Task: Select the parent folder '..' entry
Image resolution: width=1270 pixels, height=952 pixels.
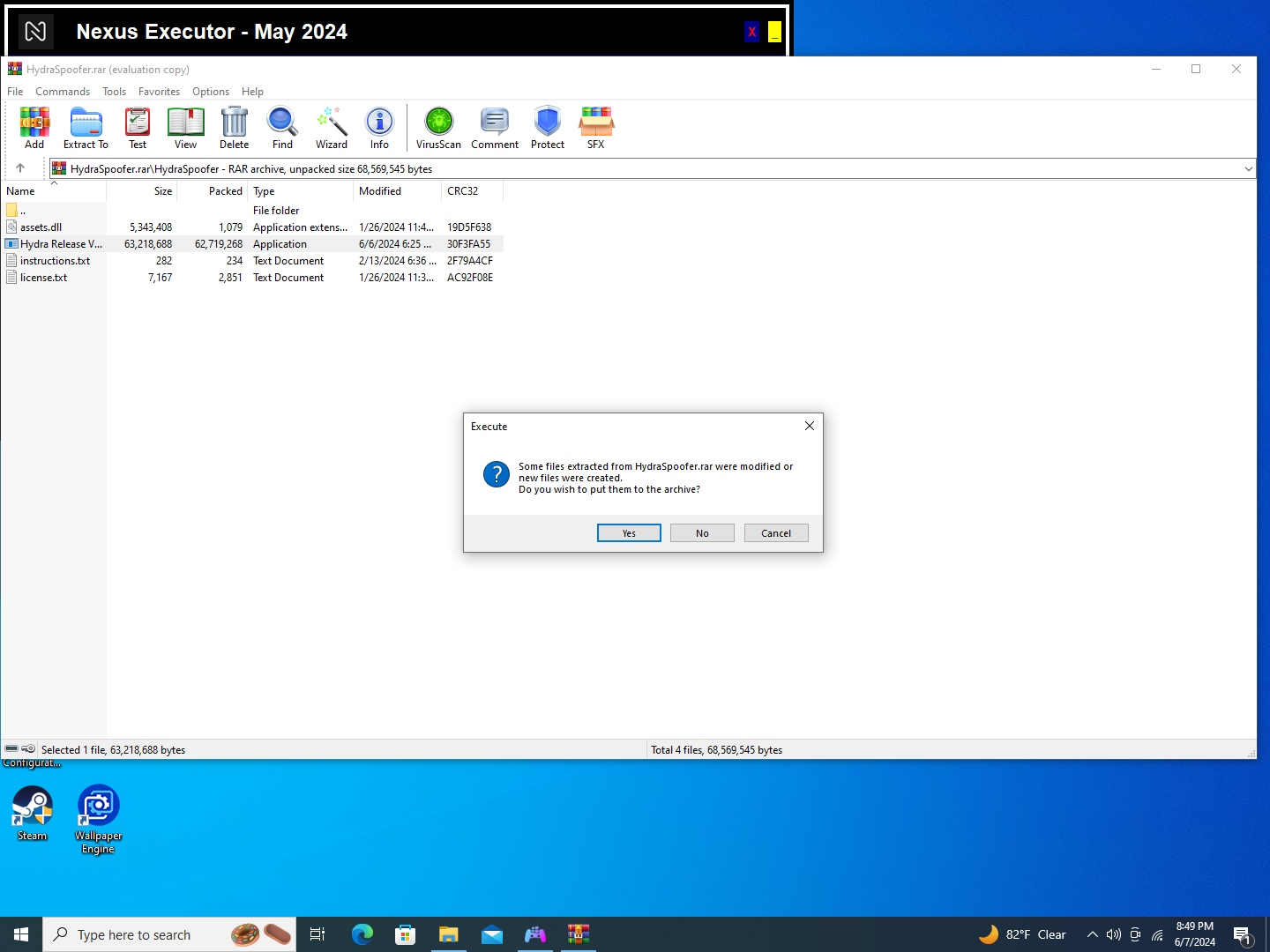Action: click(x=252, y=211)
